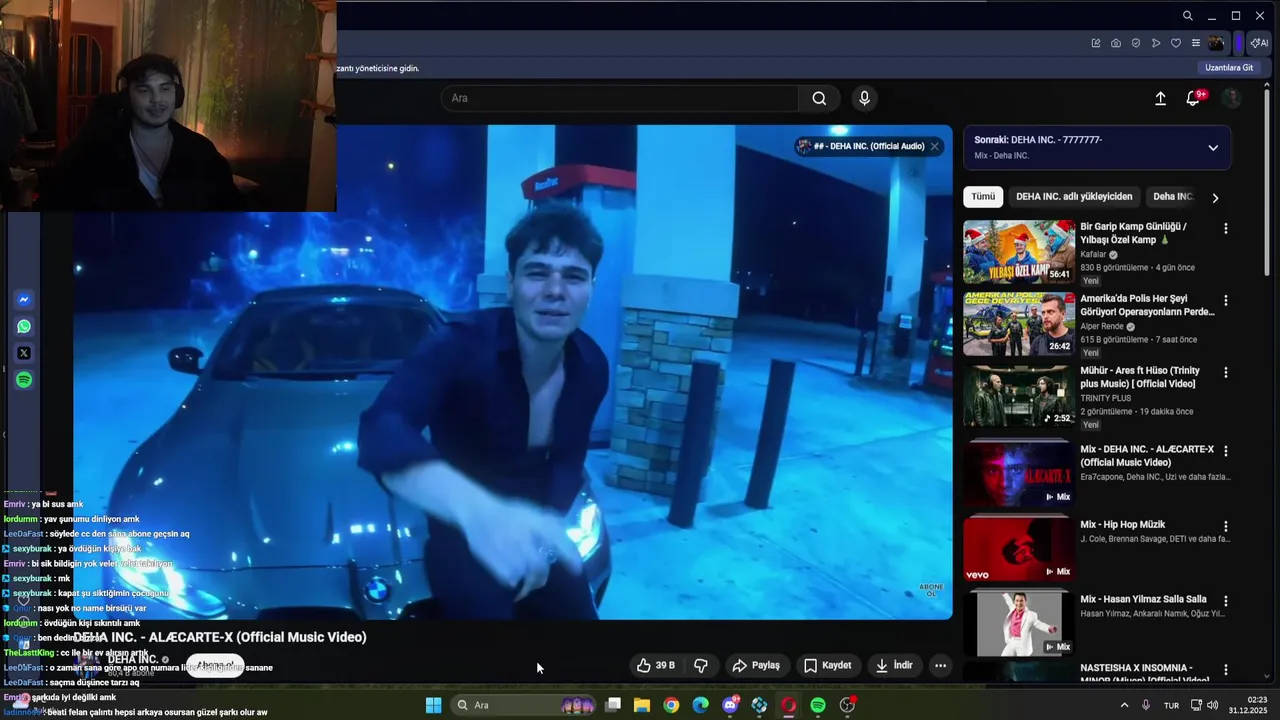Expand the Sonraki playlist chevron
Viewport: 1280px width, 720px height.
pos(1213,148)
